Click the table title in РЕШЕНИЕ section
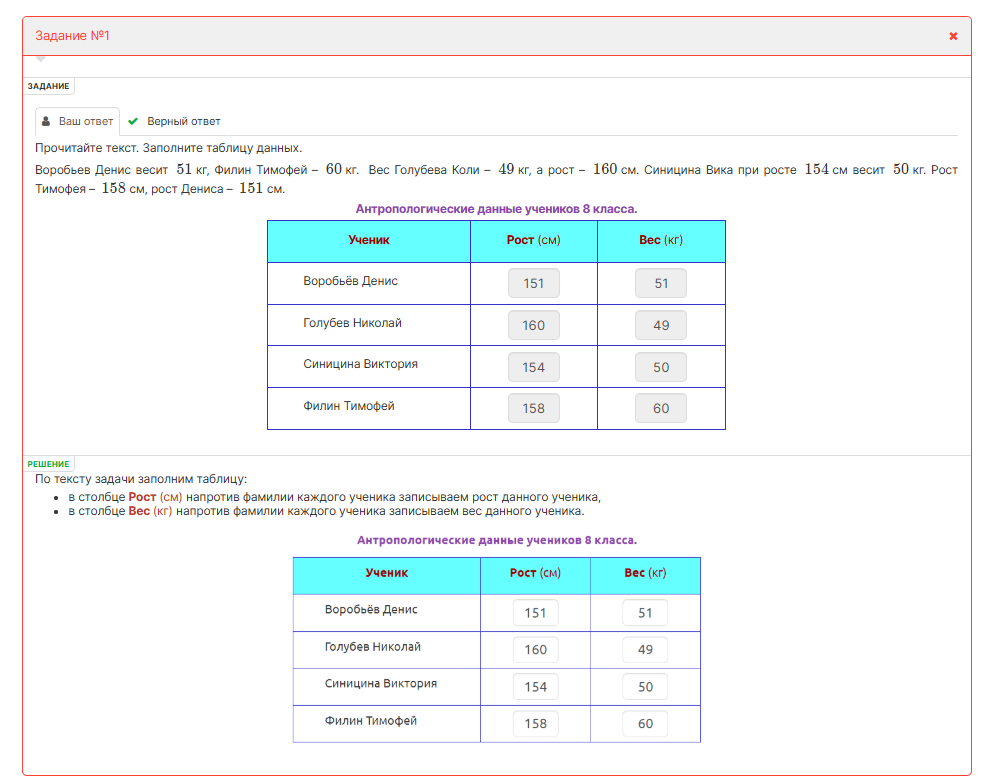This screenshot has width=990, height=782. click(497, 540)
